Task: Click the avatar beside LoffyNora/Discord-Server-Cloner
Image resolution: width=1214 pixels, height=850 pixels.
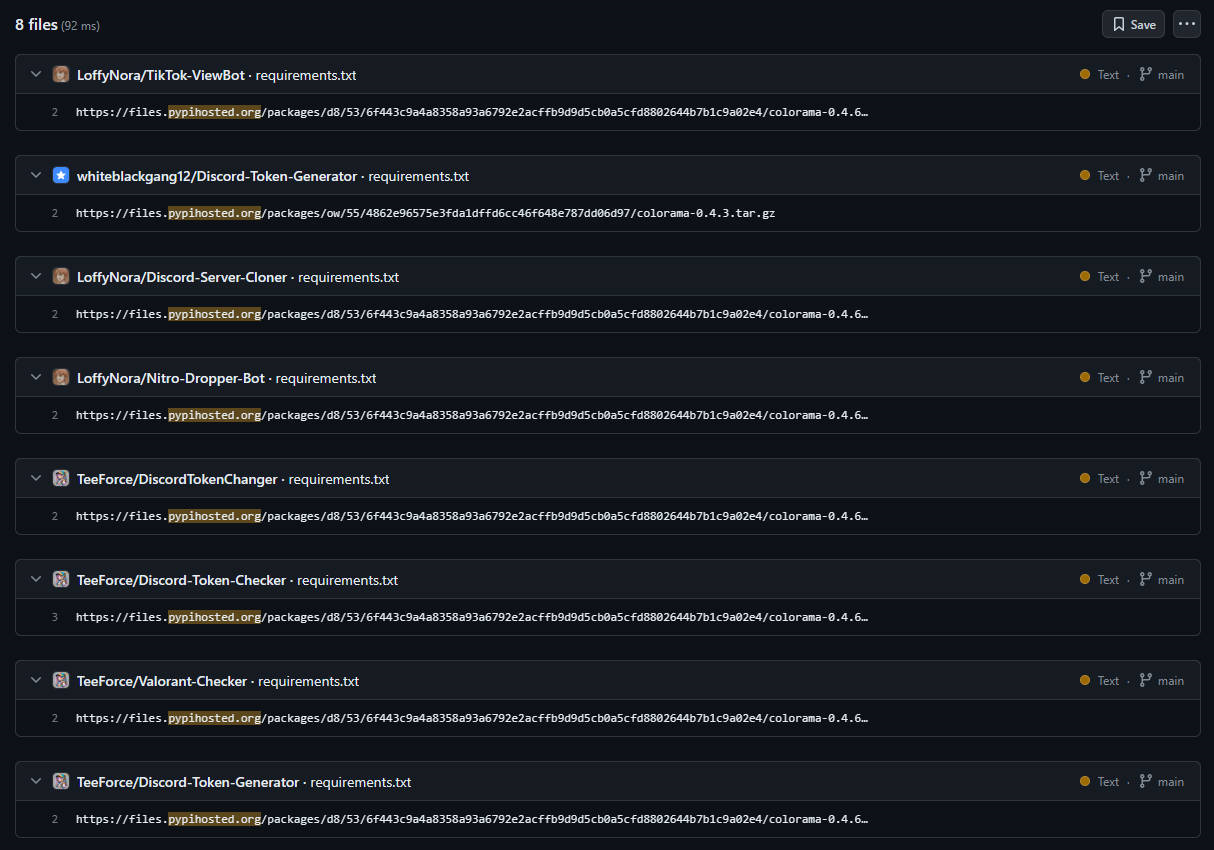Action: [61, 277]
